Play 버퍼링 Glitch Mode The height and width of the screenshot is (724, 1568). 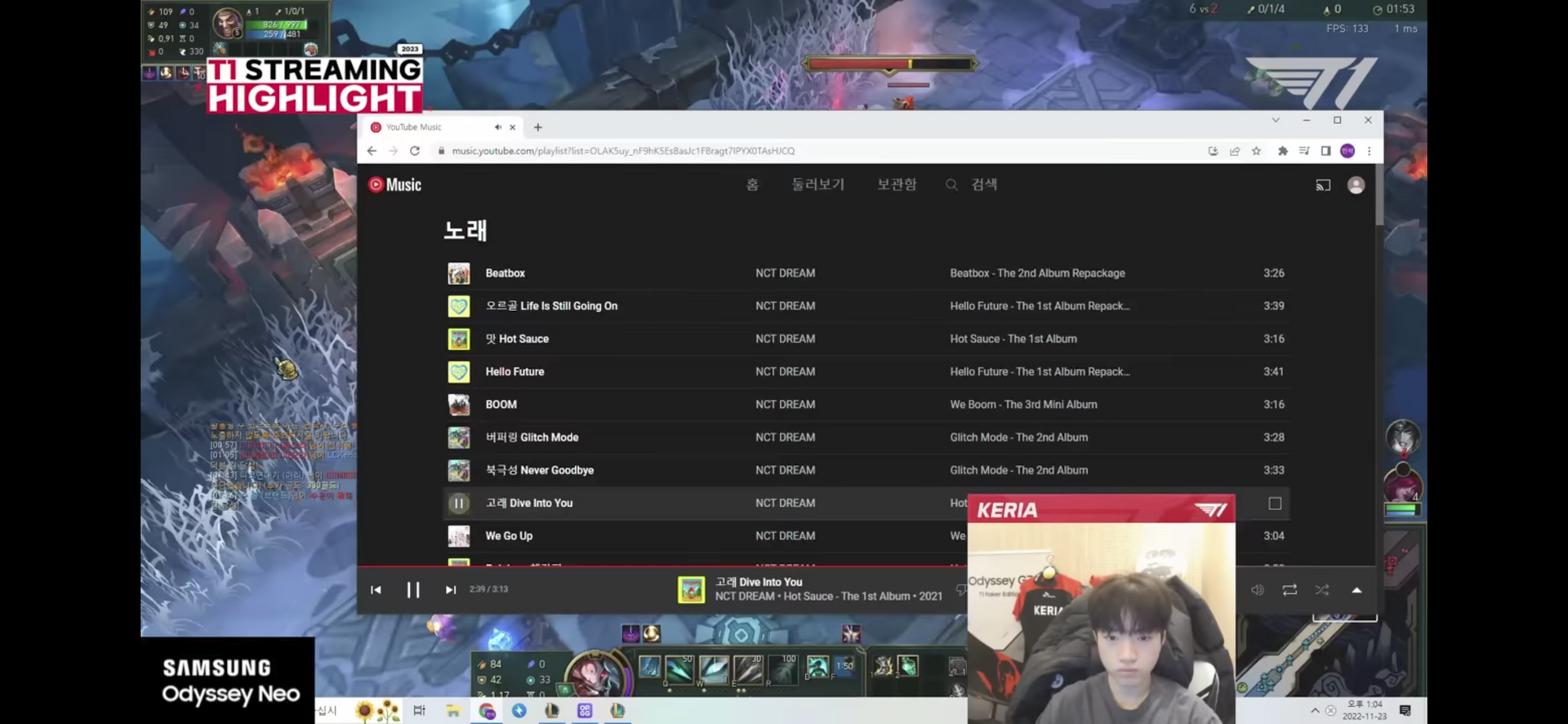pos(532,438)
